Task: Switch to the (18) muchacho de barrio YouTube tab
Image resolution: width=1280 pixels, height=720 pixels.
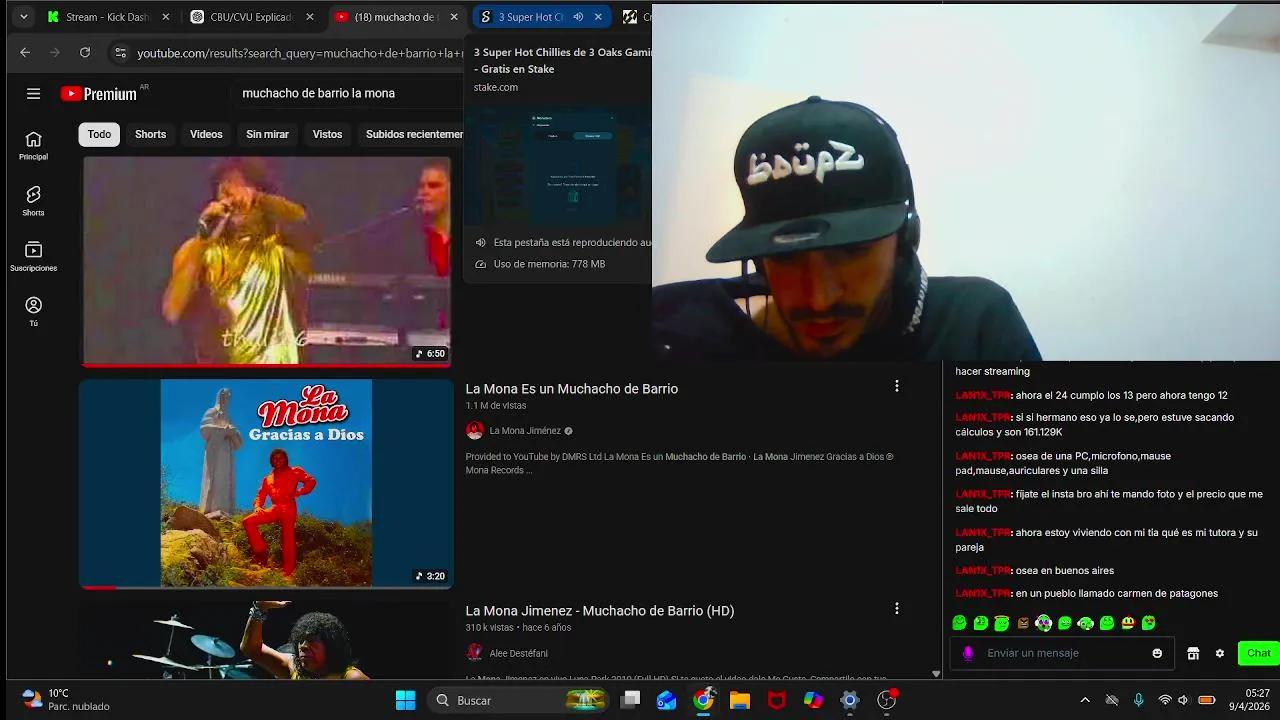Action: [x=396, y=17]
